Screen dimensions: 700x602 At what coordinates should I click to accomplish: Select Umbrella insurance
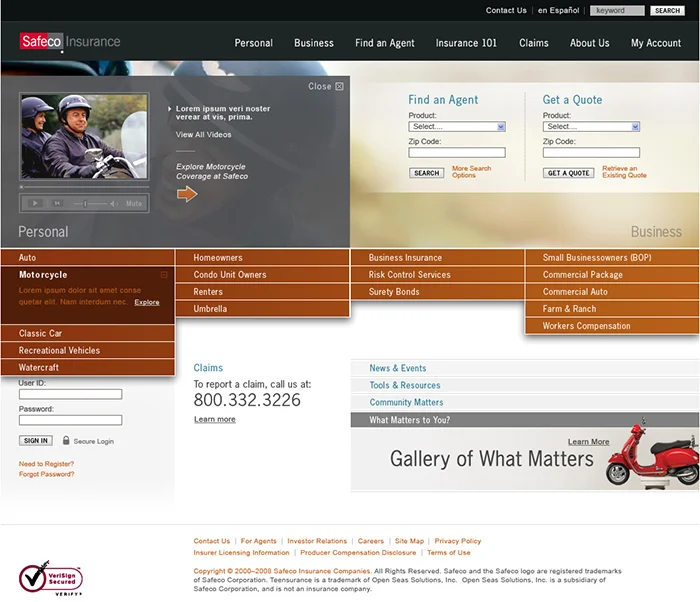click(262, 309)
